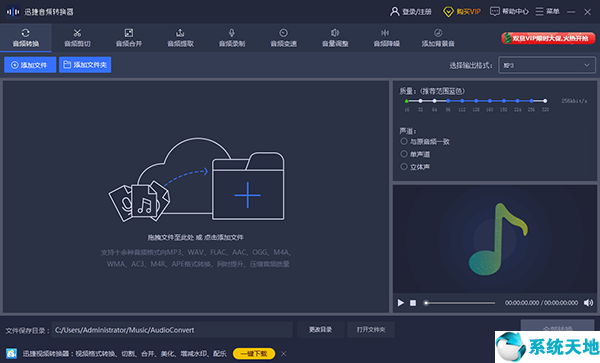600x363 pixels.
Task: Open the 音频提取 extract tab
Action: point(180,37)
